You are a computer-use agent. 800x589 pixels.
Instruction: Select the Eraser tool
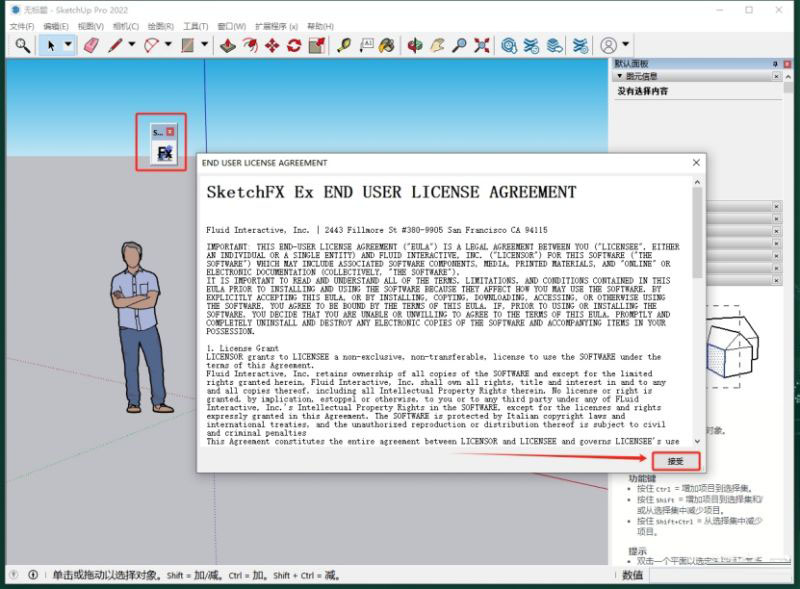(91, 45)
